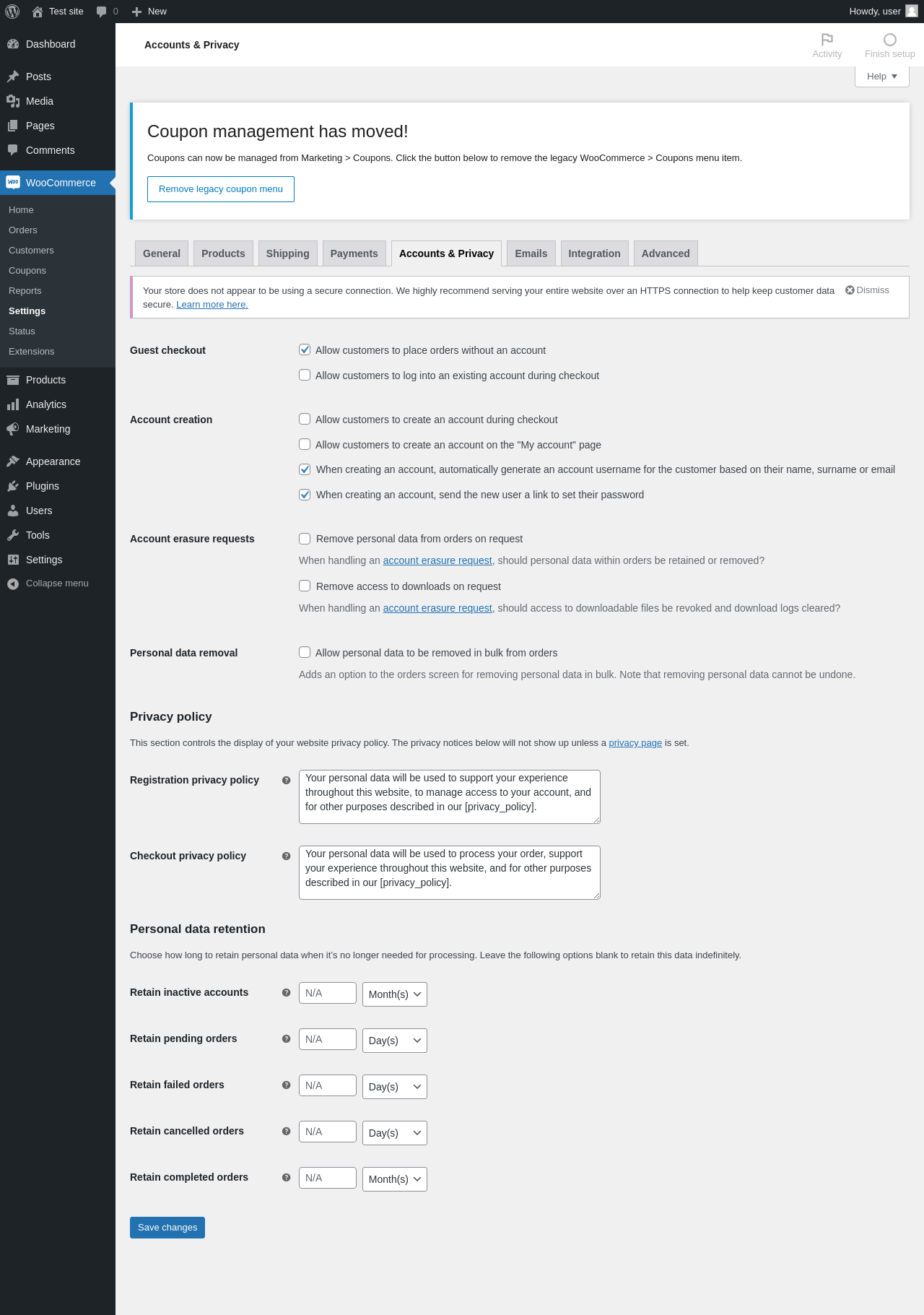Click the Collapse menu arrow icon

tap(13, 583)
